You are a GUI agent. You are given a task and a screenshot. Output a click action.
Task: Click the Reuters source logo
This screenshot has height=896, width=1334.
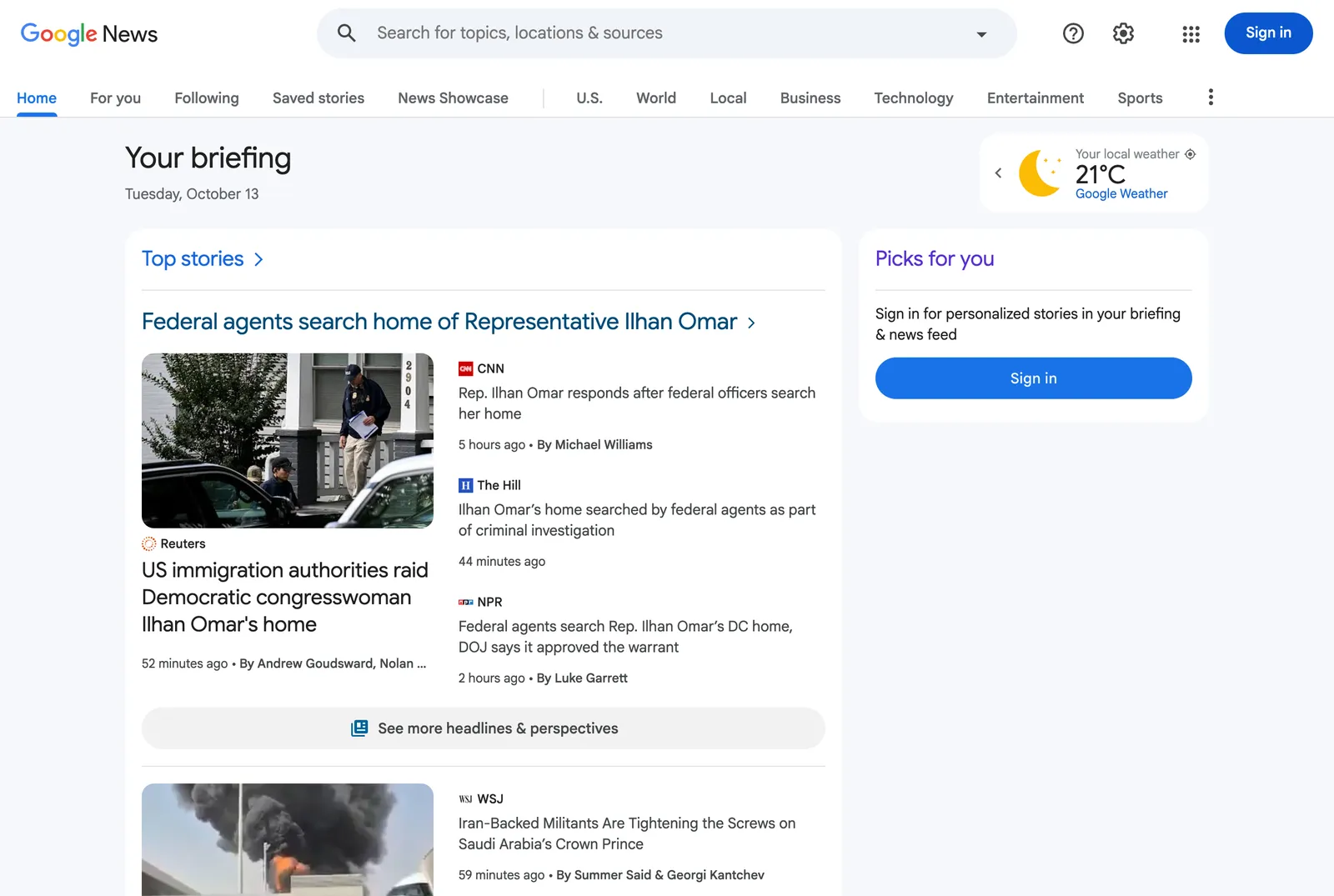coord(149,543)
